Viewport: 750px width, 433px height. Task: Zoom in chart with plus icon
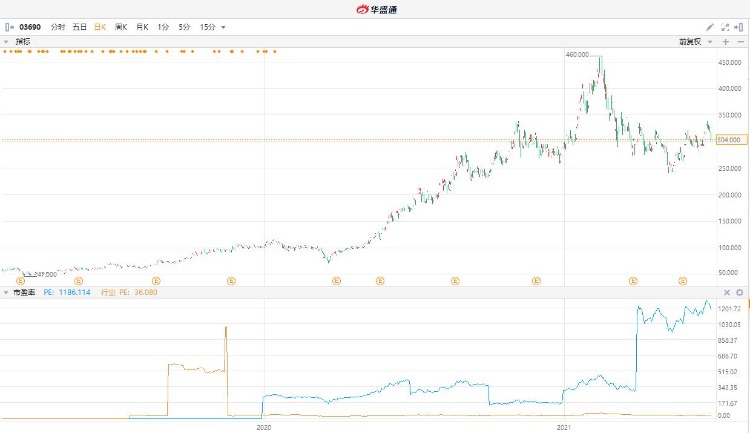(x=726, y=42)
